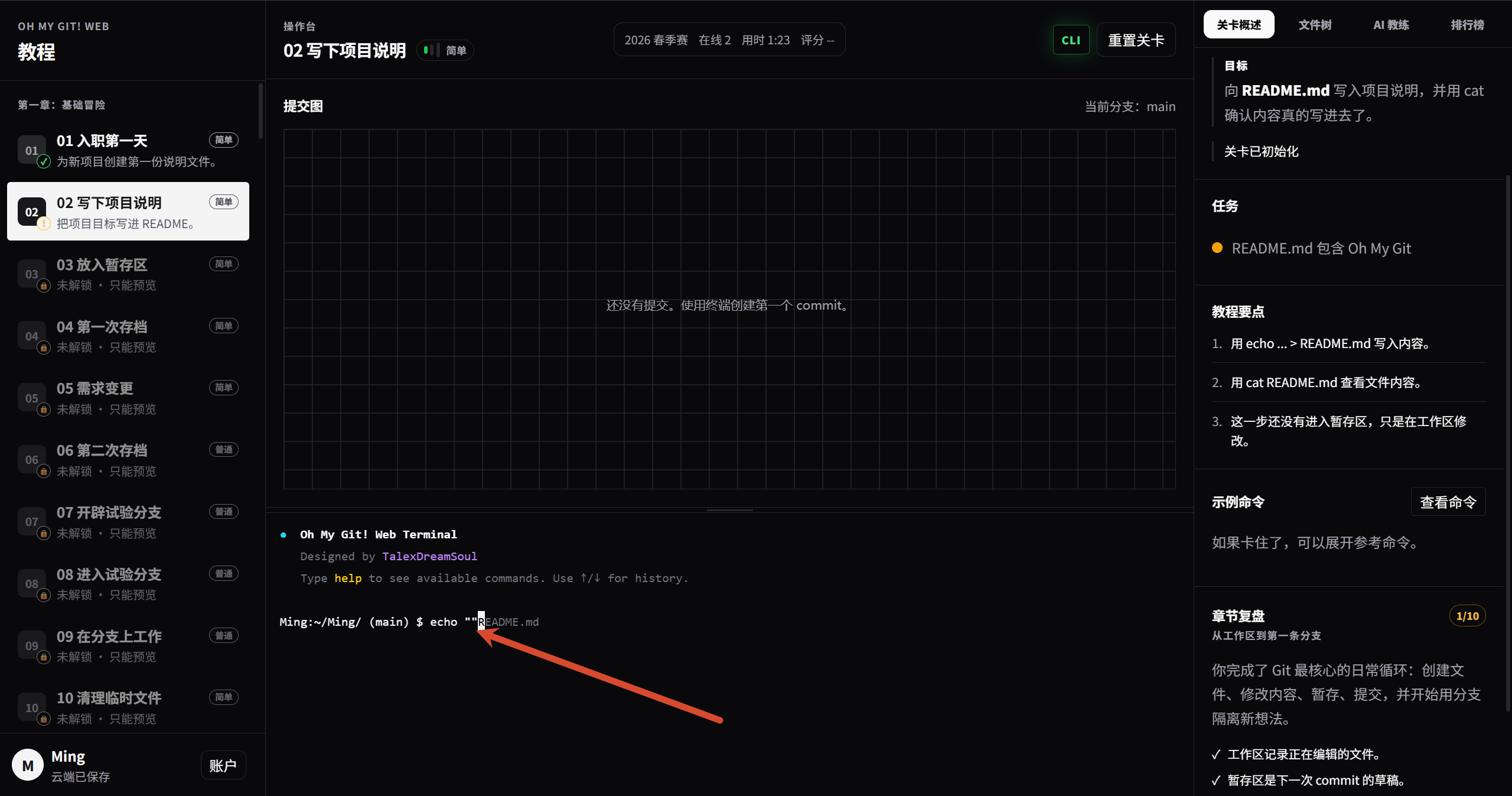Click the 03 number badge in the level list
Viewport: 1512px width, 796px height.
tap(32, 274)
